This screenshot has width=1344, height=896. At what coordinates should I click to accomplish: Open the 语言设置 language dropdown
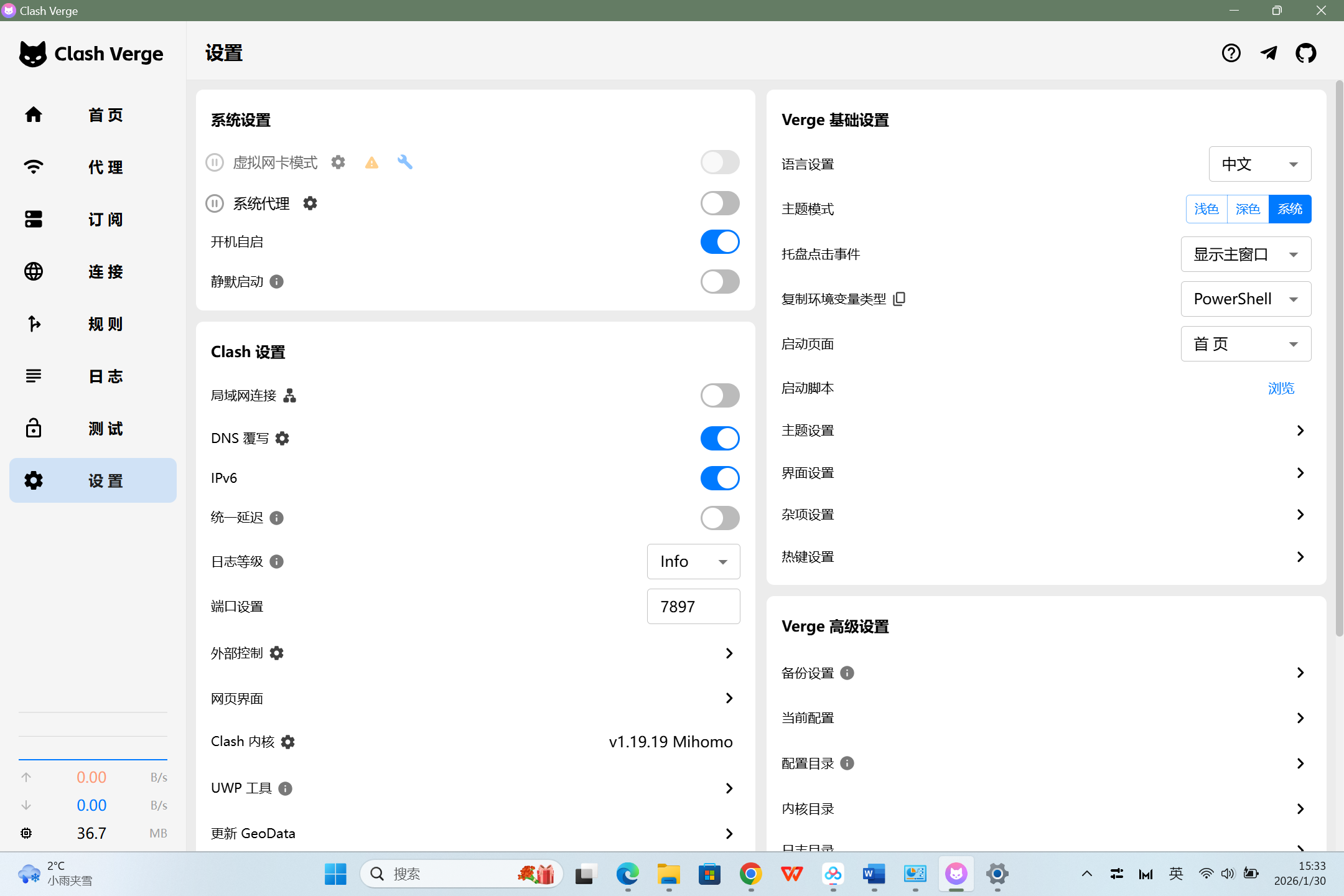[1259, 164]
